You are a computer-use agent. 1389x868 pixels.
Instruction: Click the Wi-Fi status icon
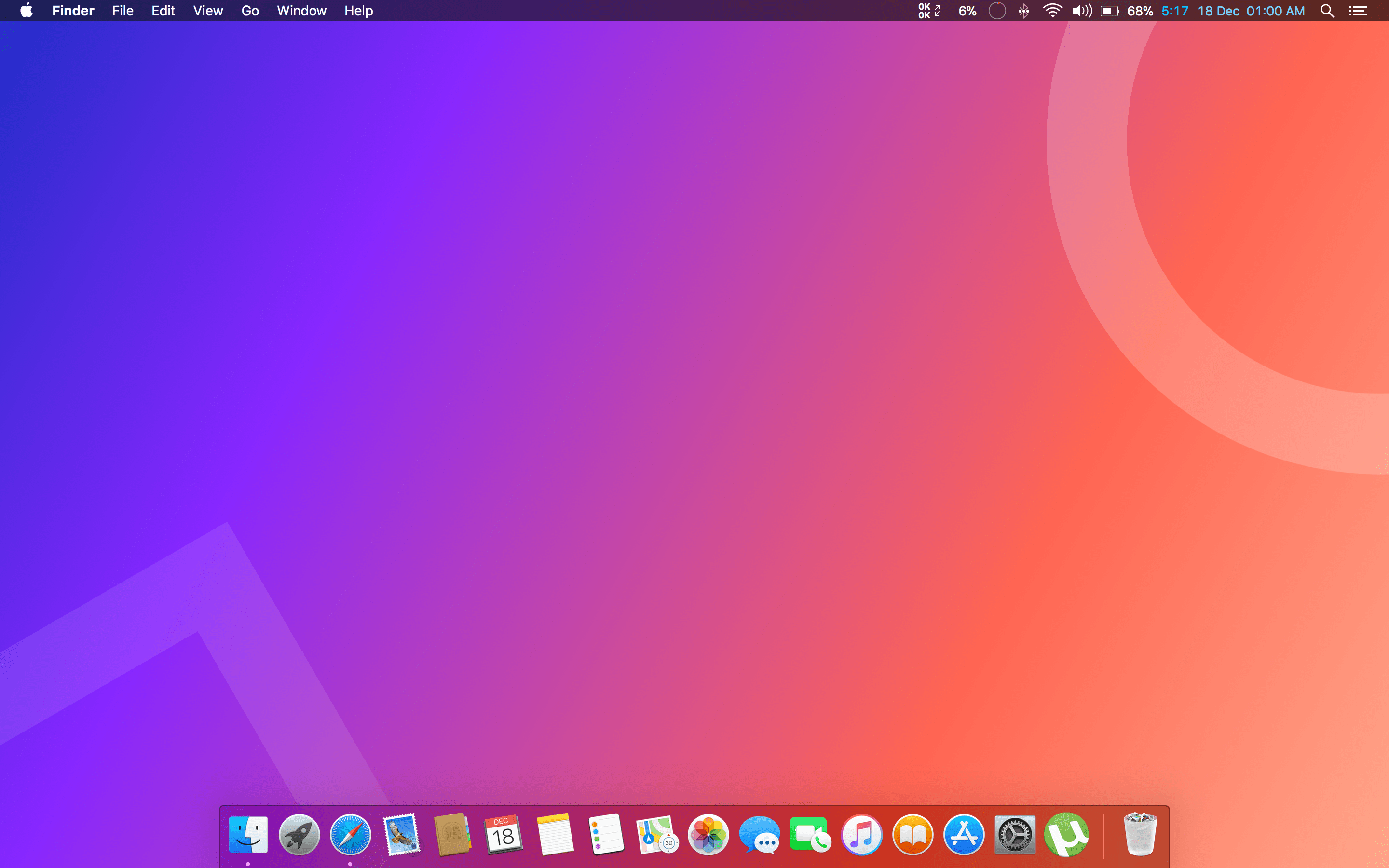(x=1052, y=11)
